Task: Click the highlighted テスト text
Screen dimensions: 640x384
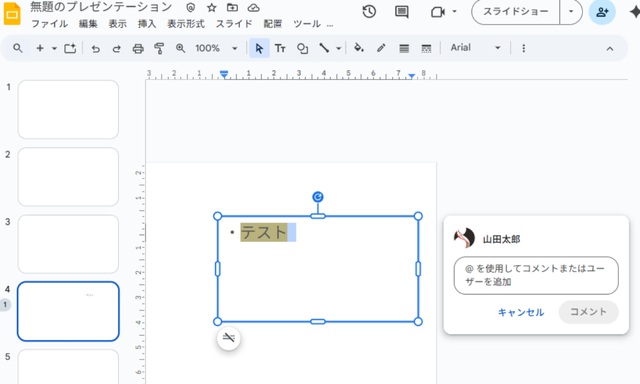Action: (x=264, y=232)
